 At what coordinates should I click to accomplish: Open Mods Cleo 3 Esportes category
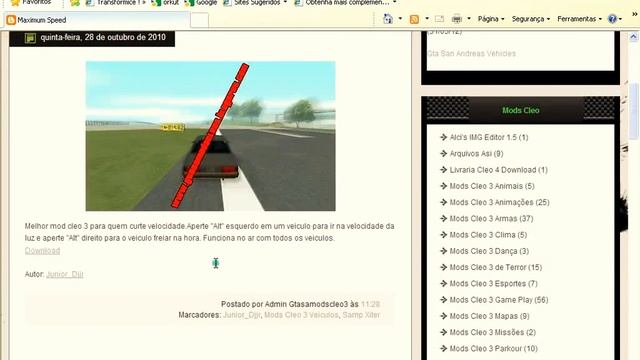pyautogui.click(x=493, y=284)
